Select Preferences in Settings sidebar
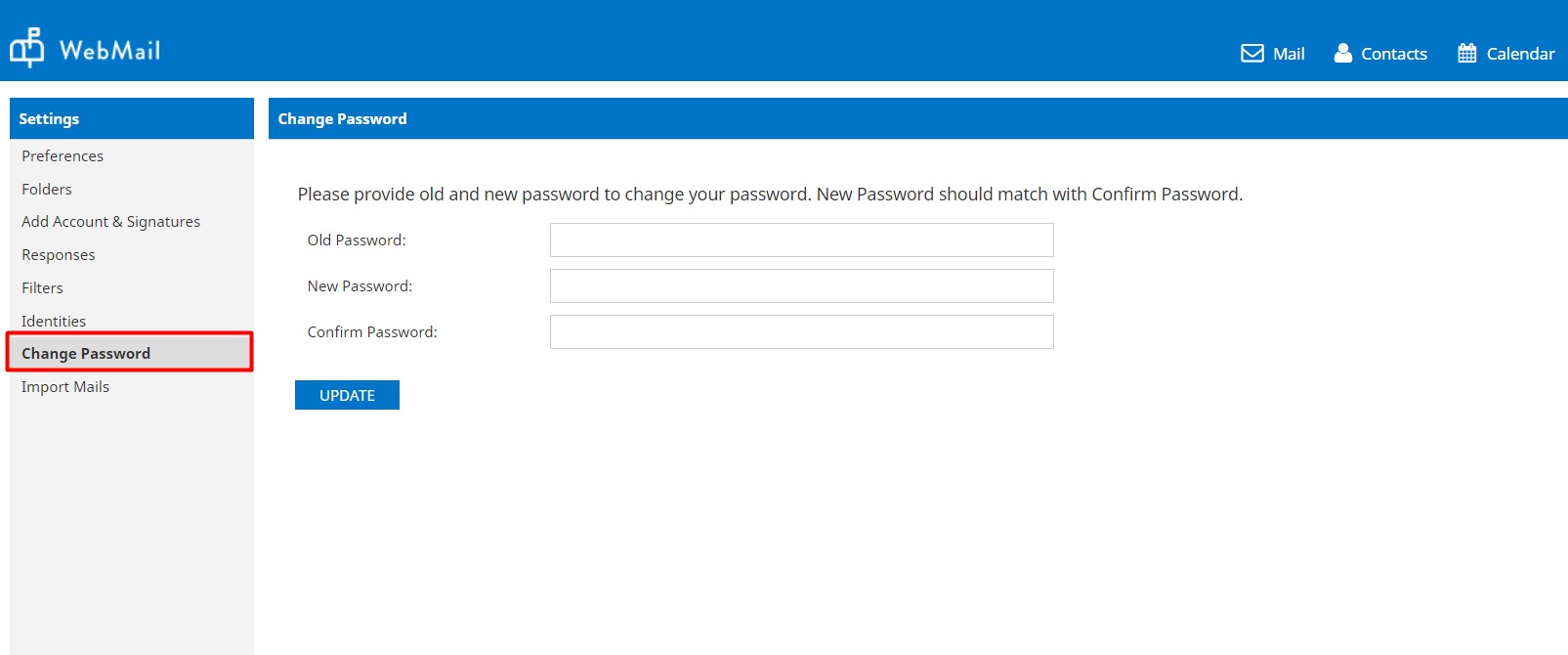The image size is (1568, 655). click(63, 156)
